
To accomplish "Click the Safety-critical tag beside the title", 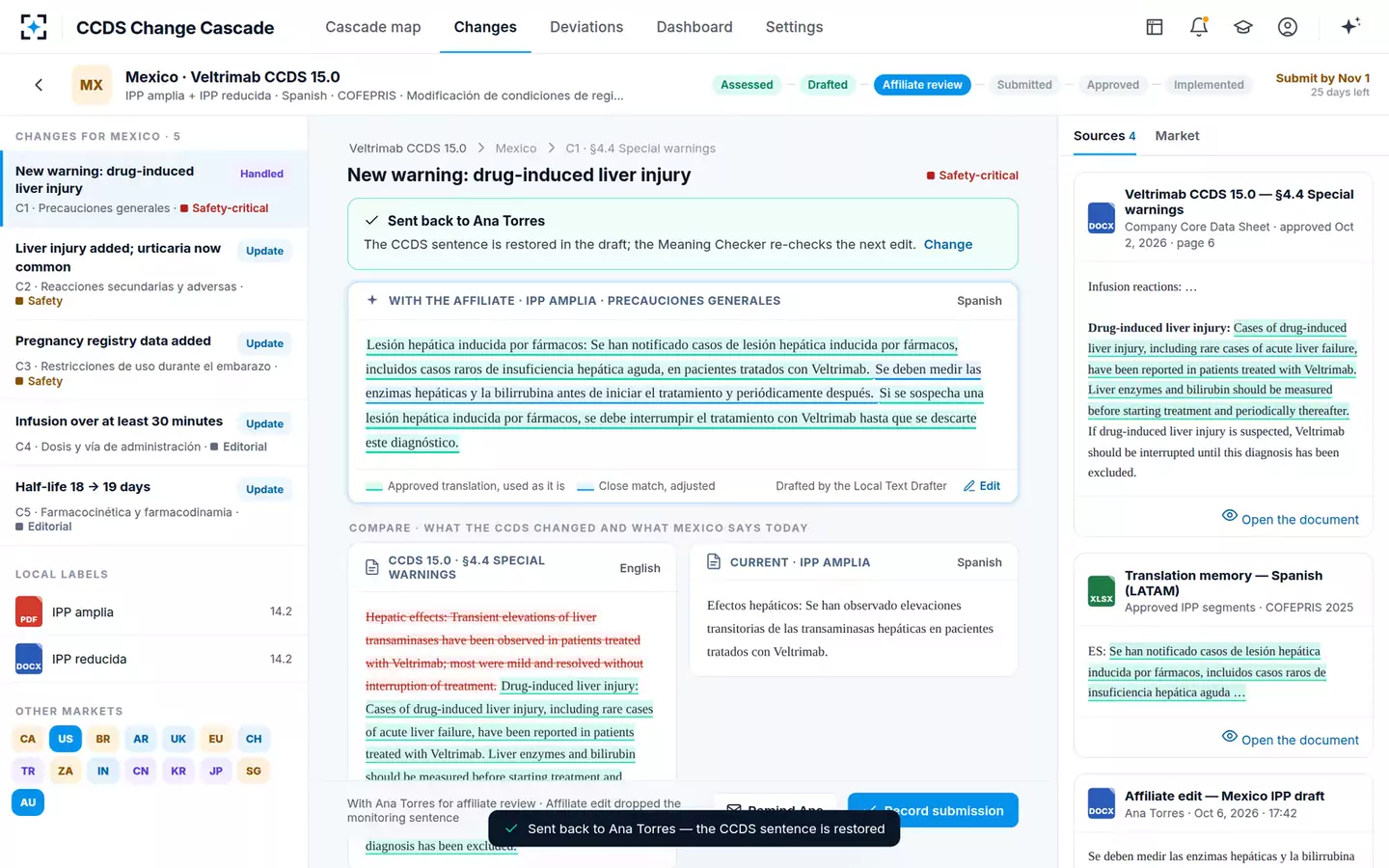I will [972, 176].
